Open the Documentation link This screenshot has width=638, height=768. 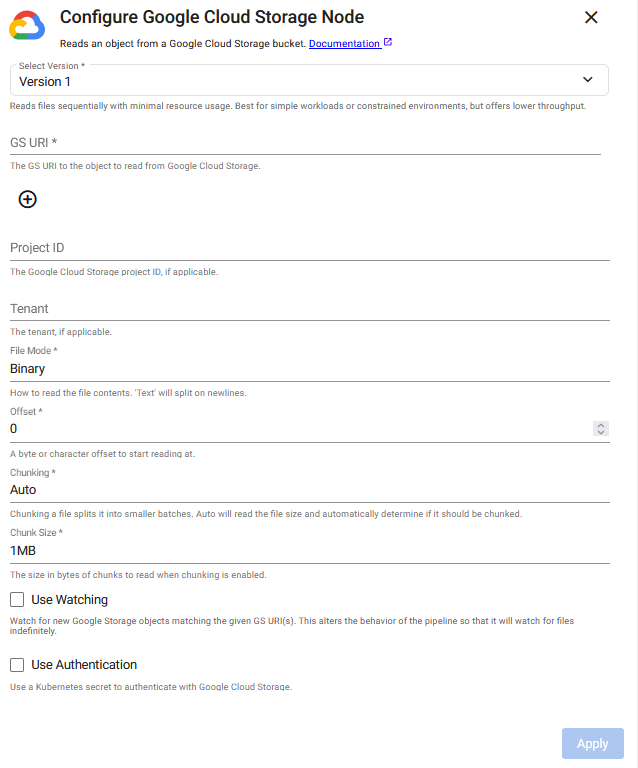coord(344,44)
